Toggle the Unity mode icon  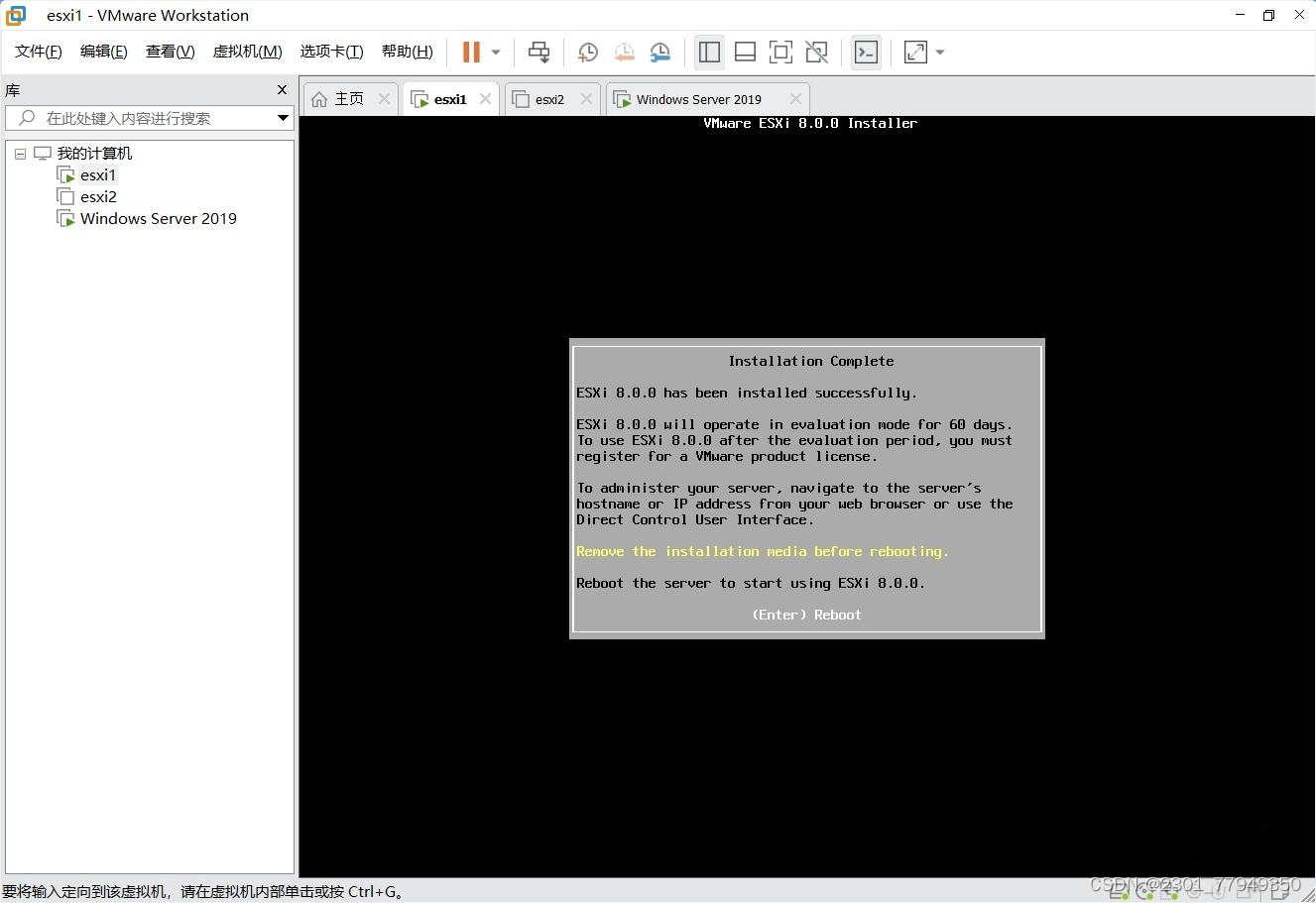tap(816, 53)
